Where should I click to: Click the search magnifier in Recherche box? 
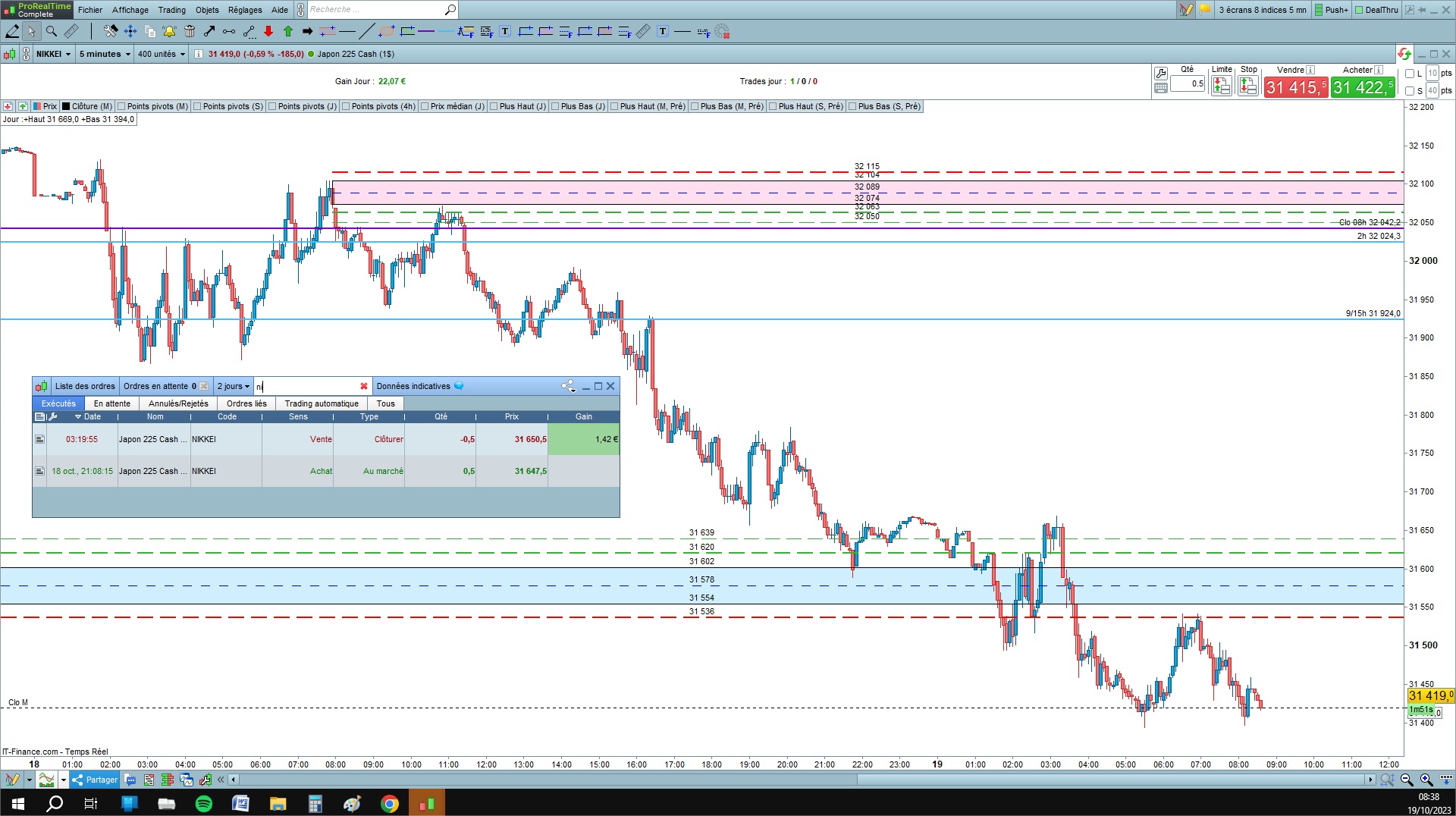[450, 10]
